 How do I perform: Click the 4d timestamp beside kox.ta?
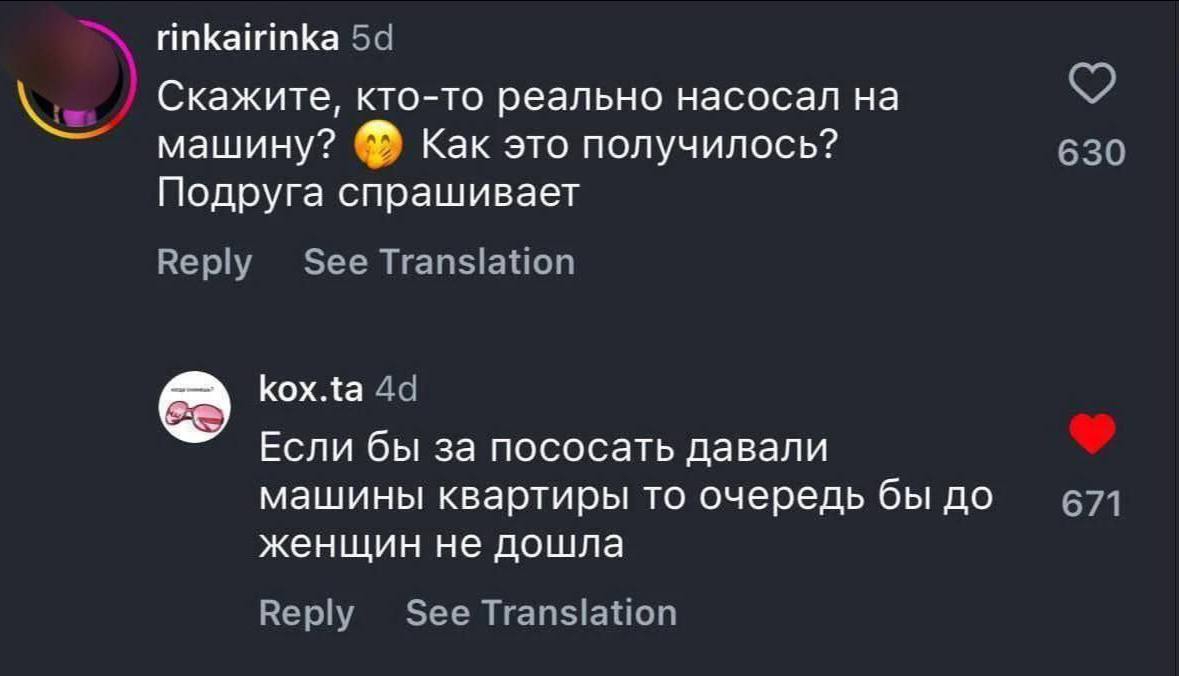point(394,391)
